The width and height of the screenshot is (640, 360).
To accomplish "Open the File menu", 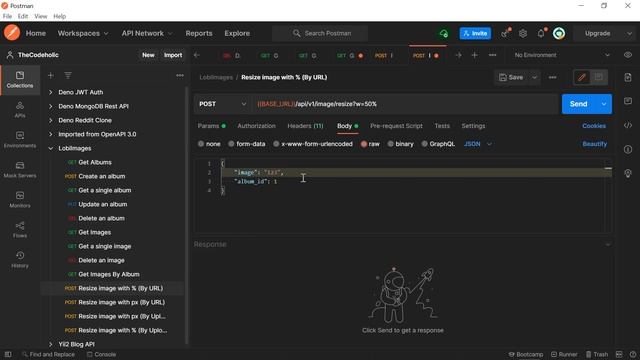I will tap(7, 16).
